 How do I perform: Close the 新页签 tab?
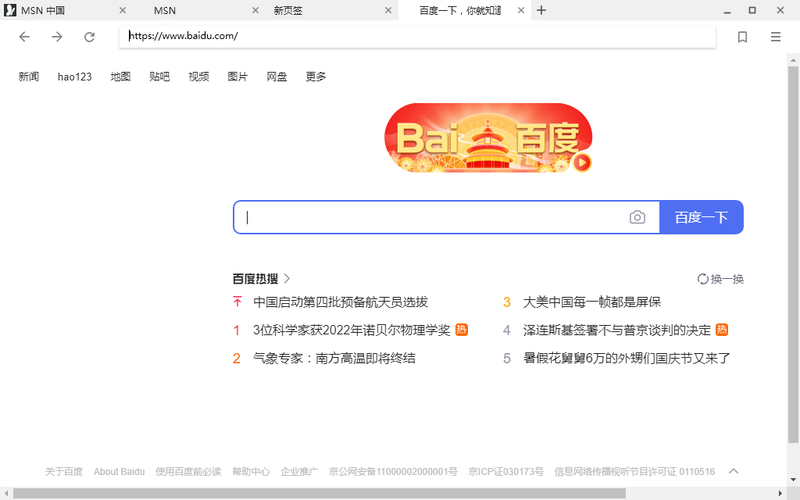point(388,10)
